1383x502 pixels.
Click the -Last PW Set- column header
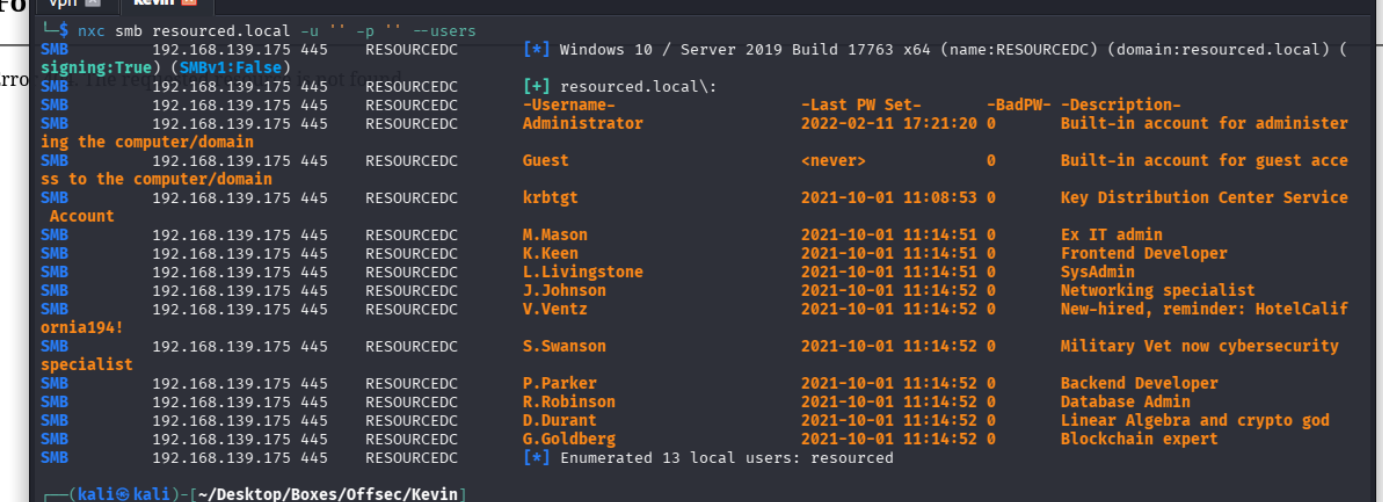point(861,105)
